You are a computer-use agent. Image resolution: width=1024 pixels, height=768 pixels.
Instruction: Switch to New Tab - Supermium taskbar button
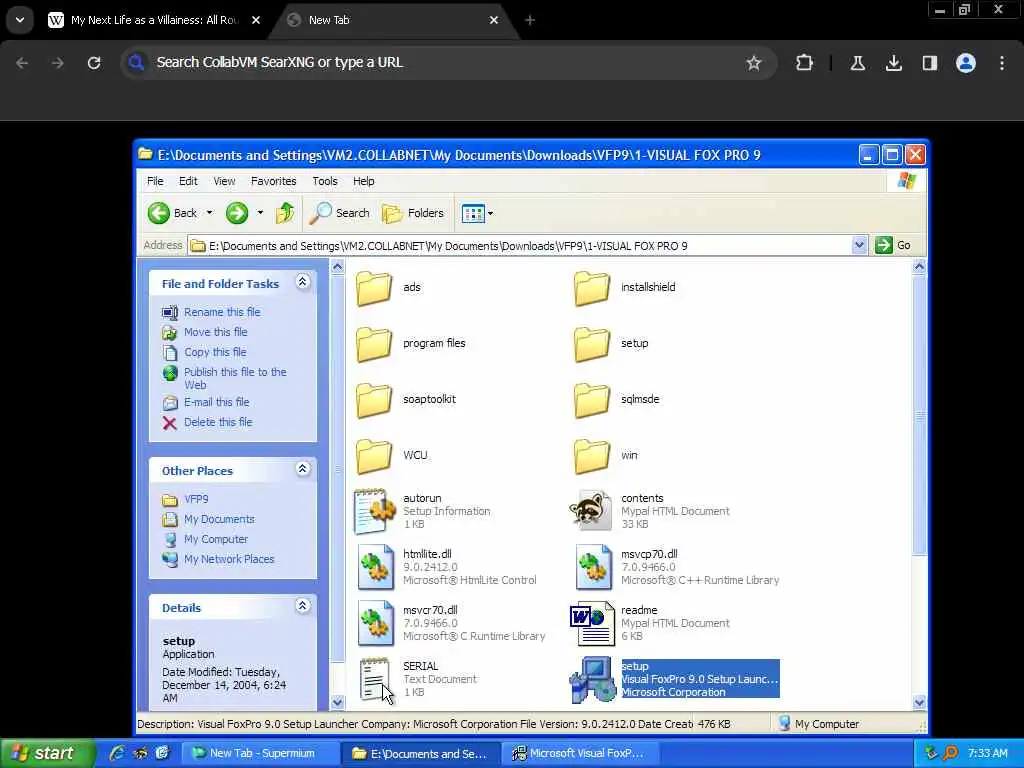click(259, 754)
